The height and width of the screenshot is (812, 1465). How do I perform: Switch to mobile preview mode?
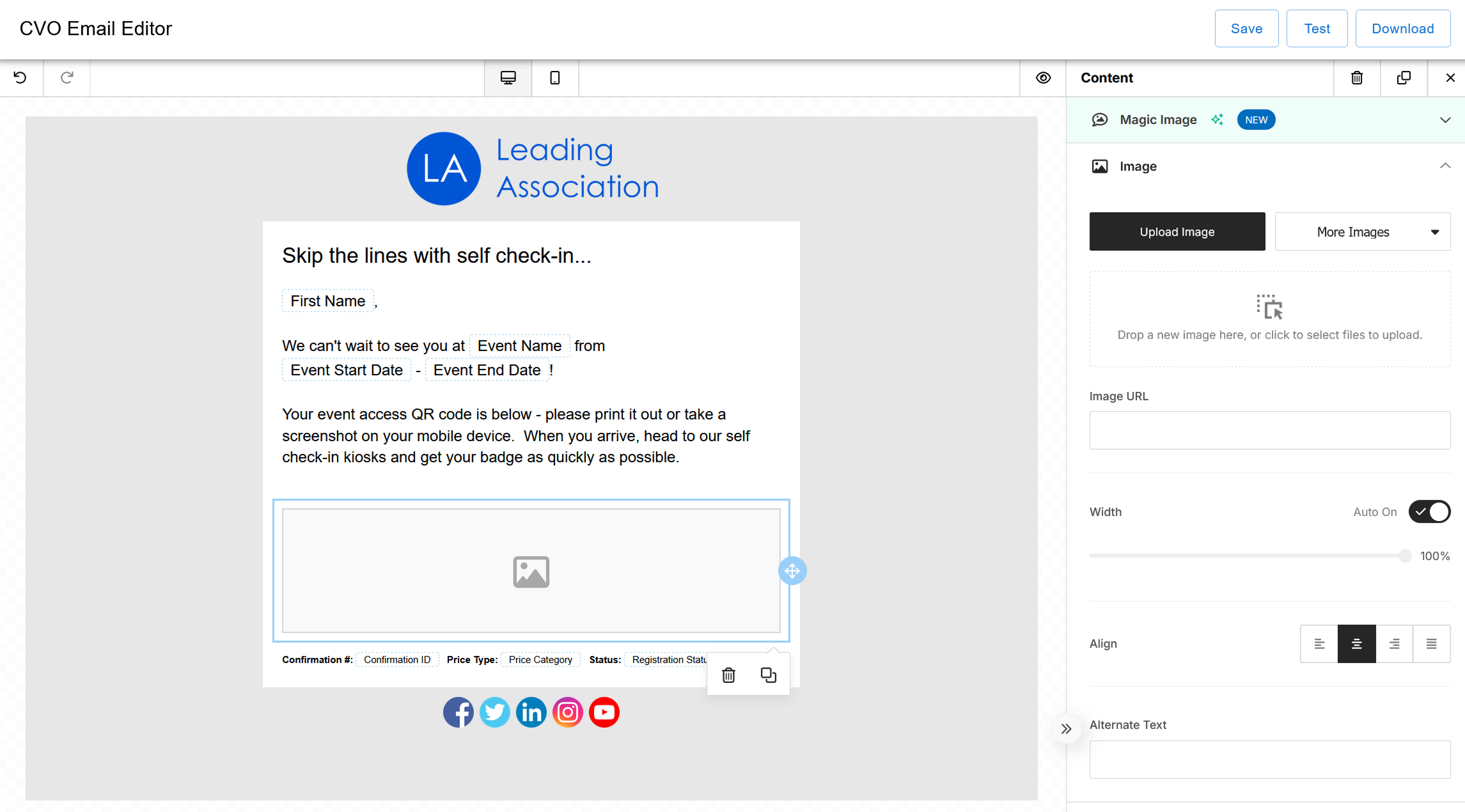(x=555, y=78)
